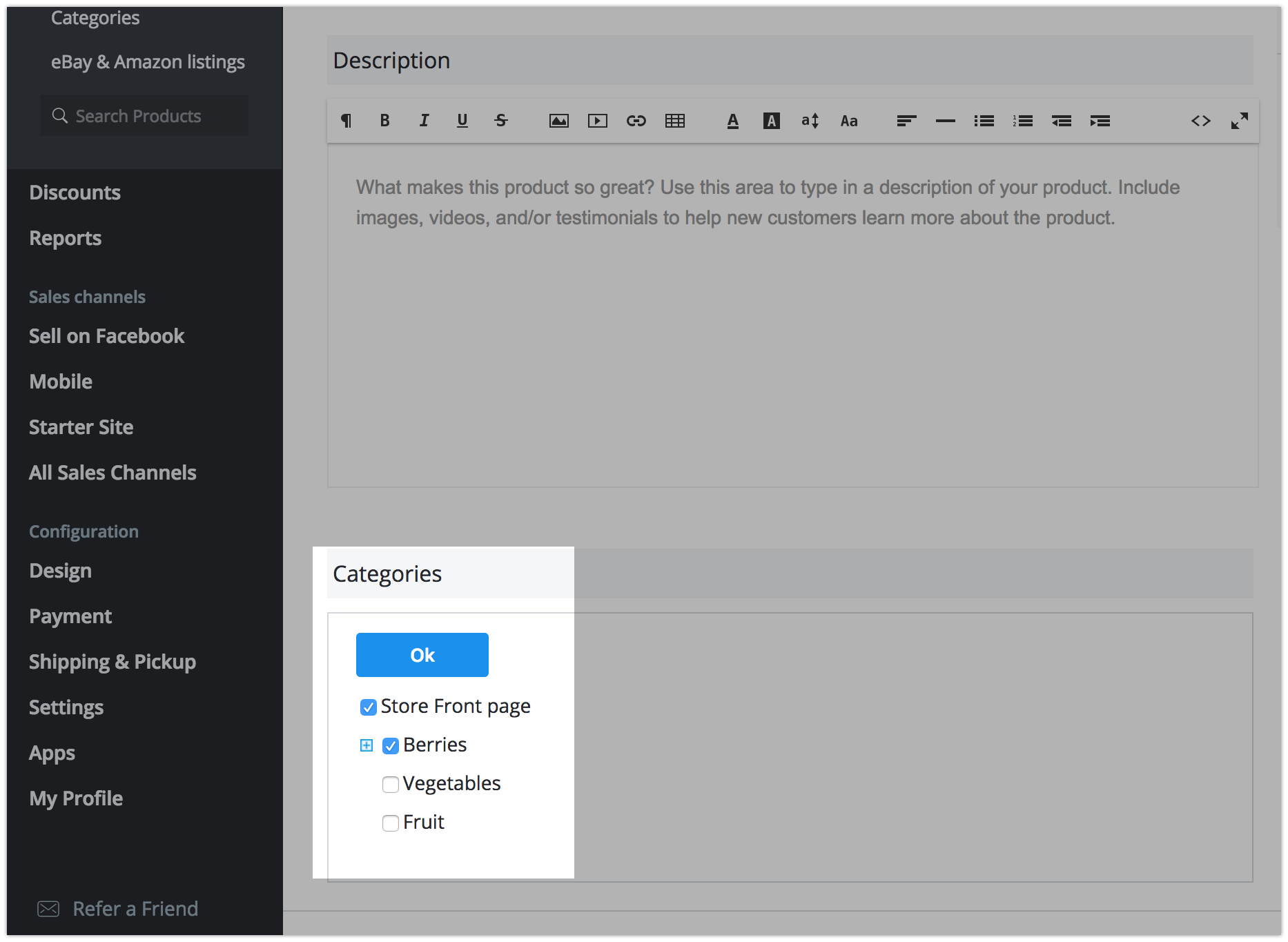Insert a link via toolbar
This screenshot has height=942, width=1288.
point(636,121)
